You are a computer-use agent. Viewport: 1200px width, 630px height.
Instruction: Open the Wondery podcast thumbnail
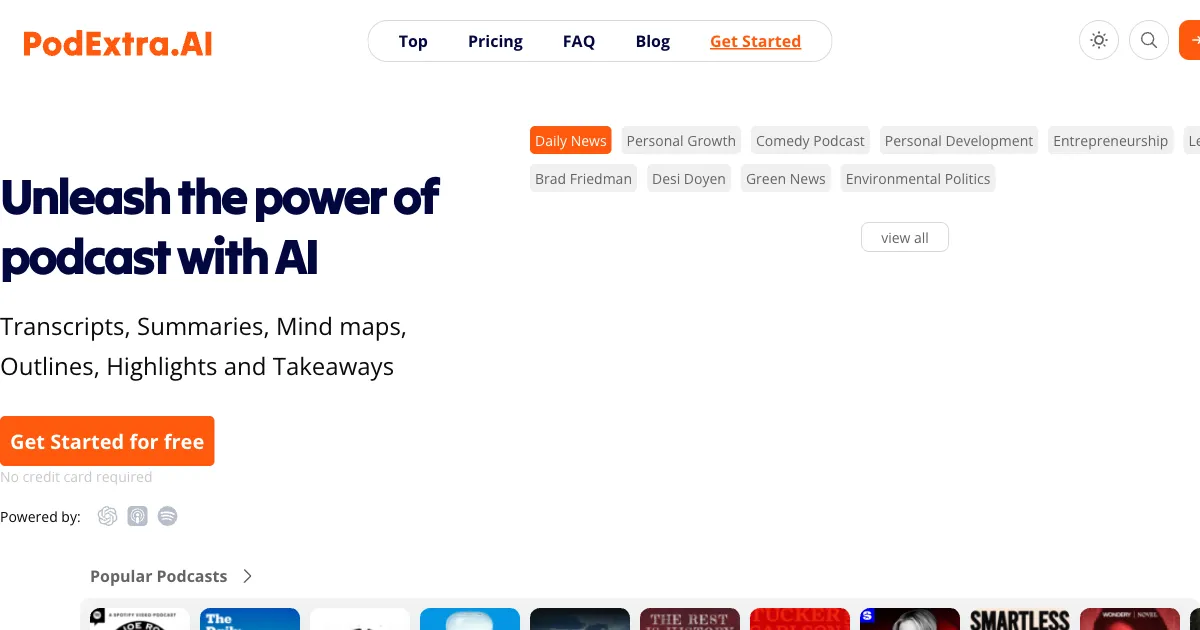point(1130,619)
